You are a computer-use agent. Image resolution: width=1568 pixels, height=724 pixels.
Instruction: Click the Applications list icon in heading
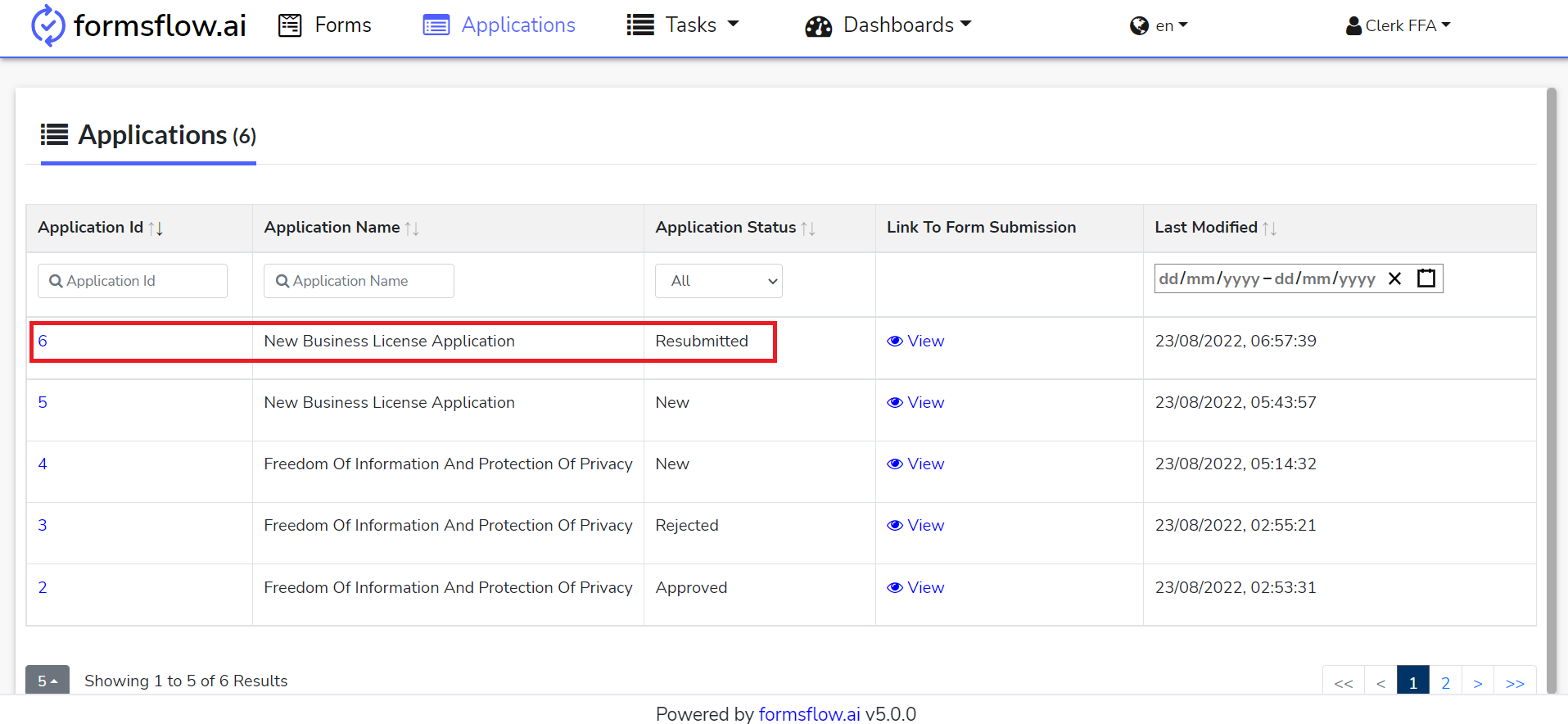click(55, 134)
